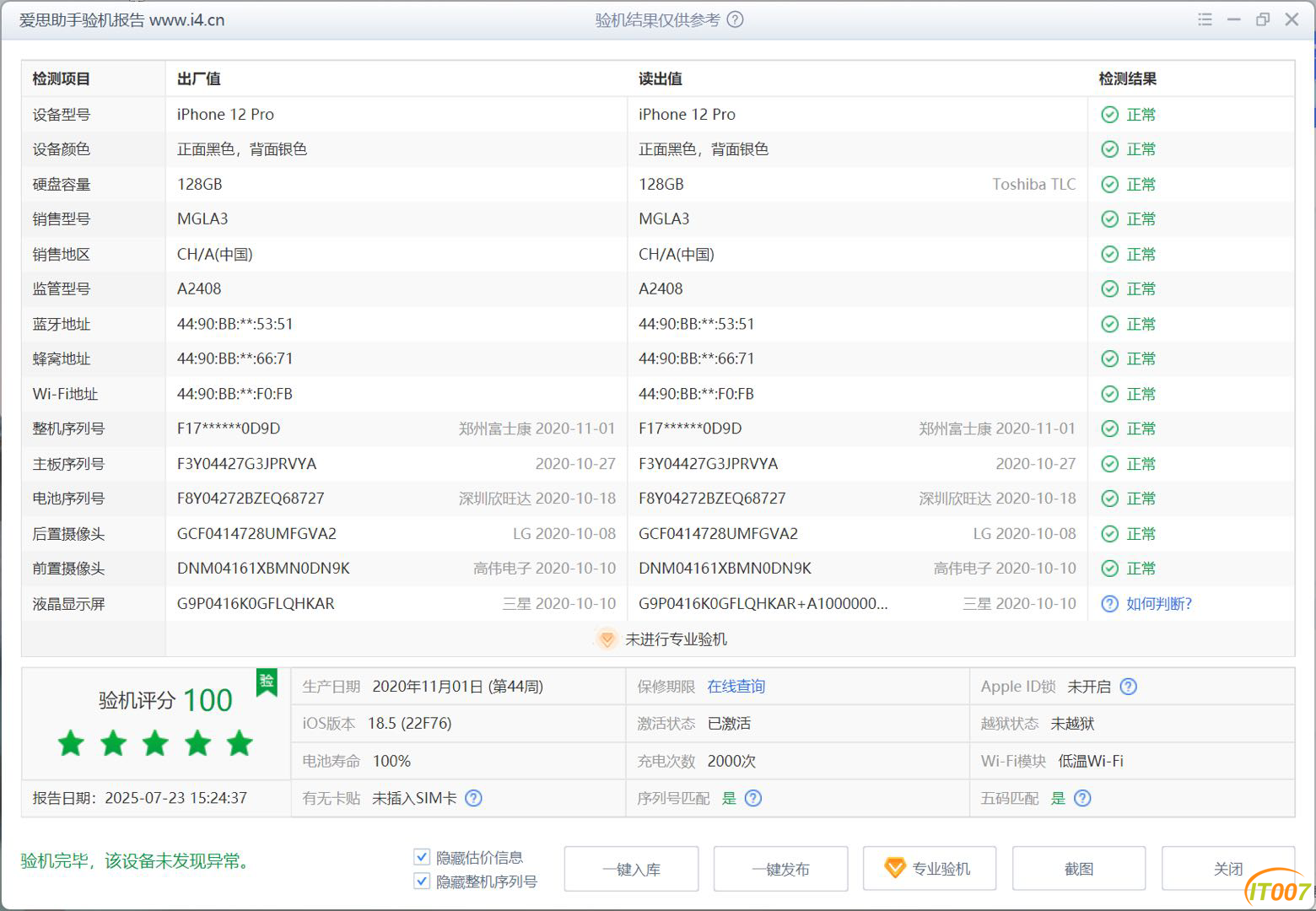Click the 验机评分 100 score text

[165, 700]
